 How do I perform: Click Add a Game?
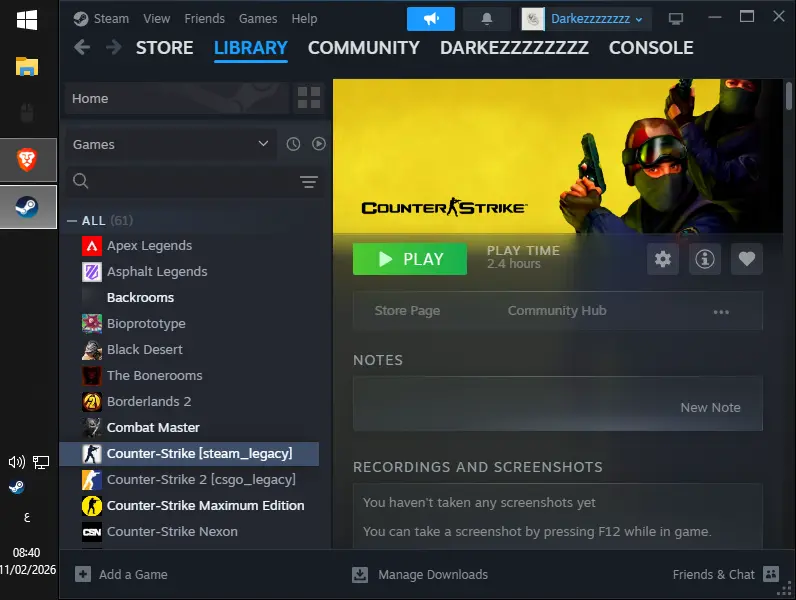pos(121,575)
